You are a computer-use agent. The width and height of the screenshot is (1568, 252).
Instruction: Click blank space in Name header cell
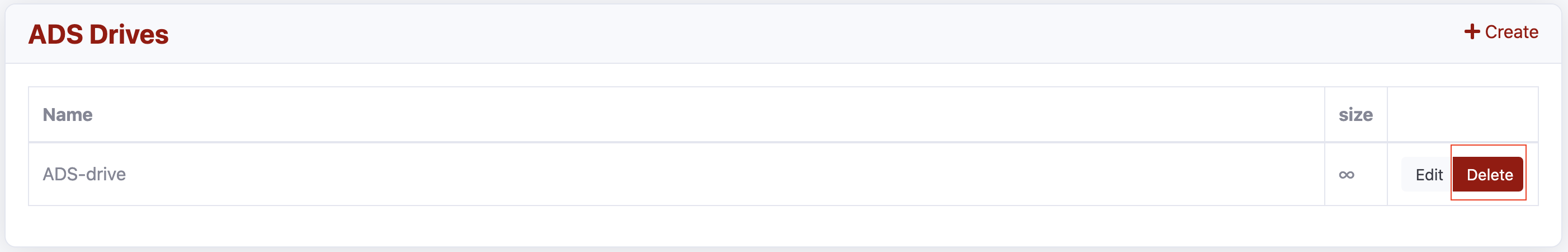tap(669, 115)
